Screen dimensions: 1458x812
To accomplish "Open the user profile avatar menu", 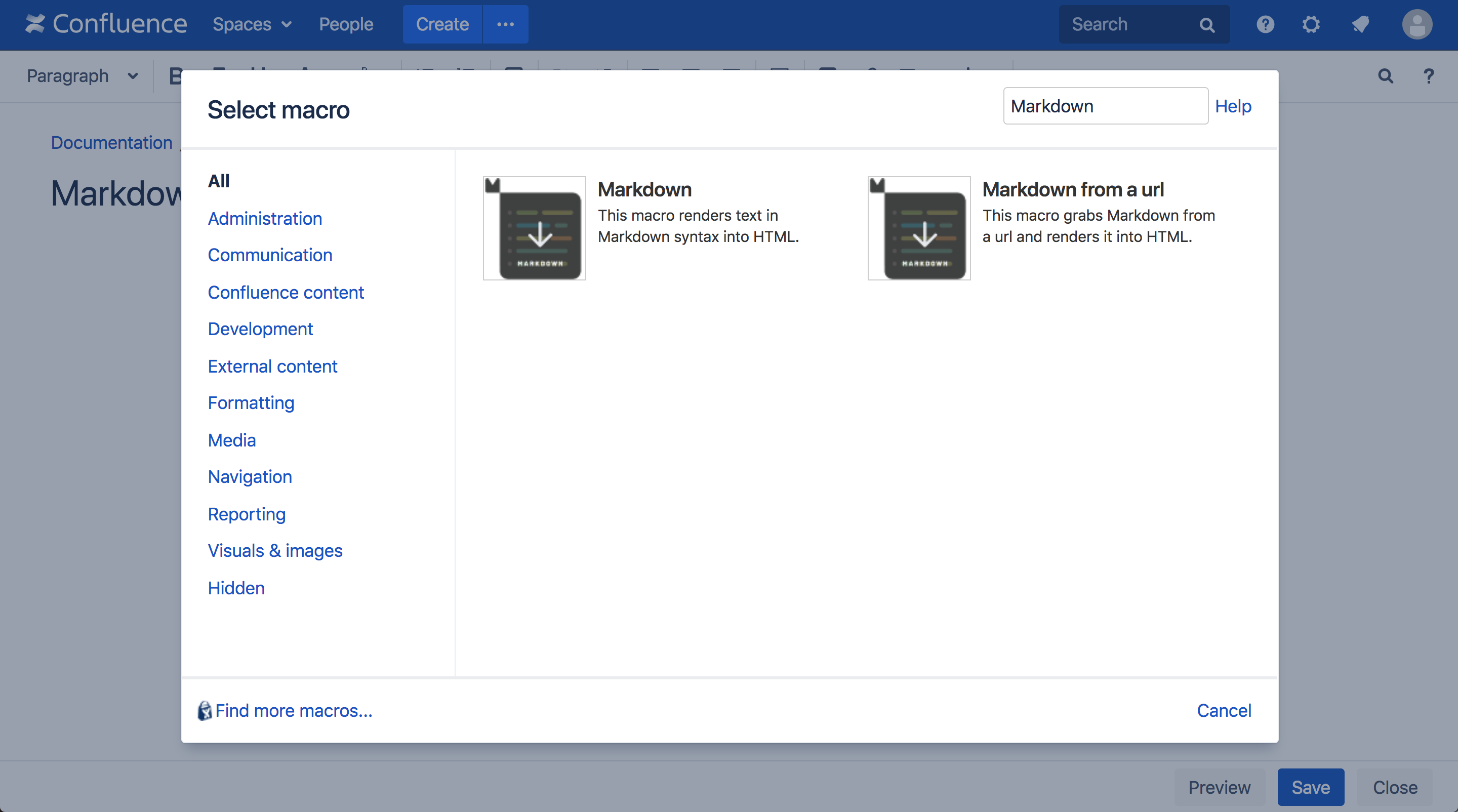I will 1417,24.
